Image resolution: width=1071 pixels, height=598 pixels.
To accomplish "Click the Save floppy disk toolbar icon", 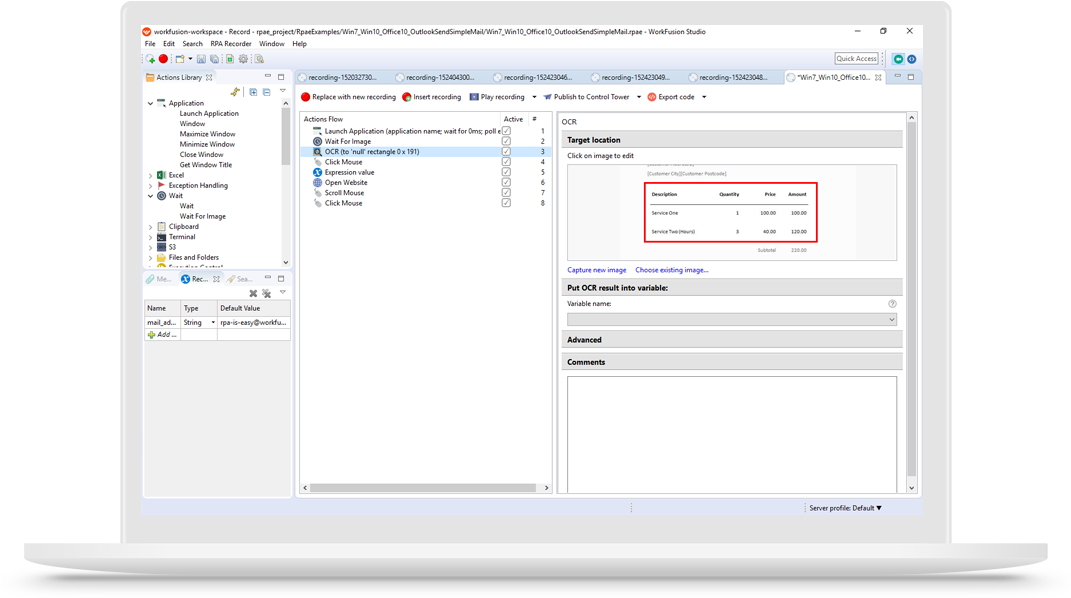I will [x=201, y=59].
